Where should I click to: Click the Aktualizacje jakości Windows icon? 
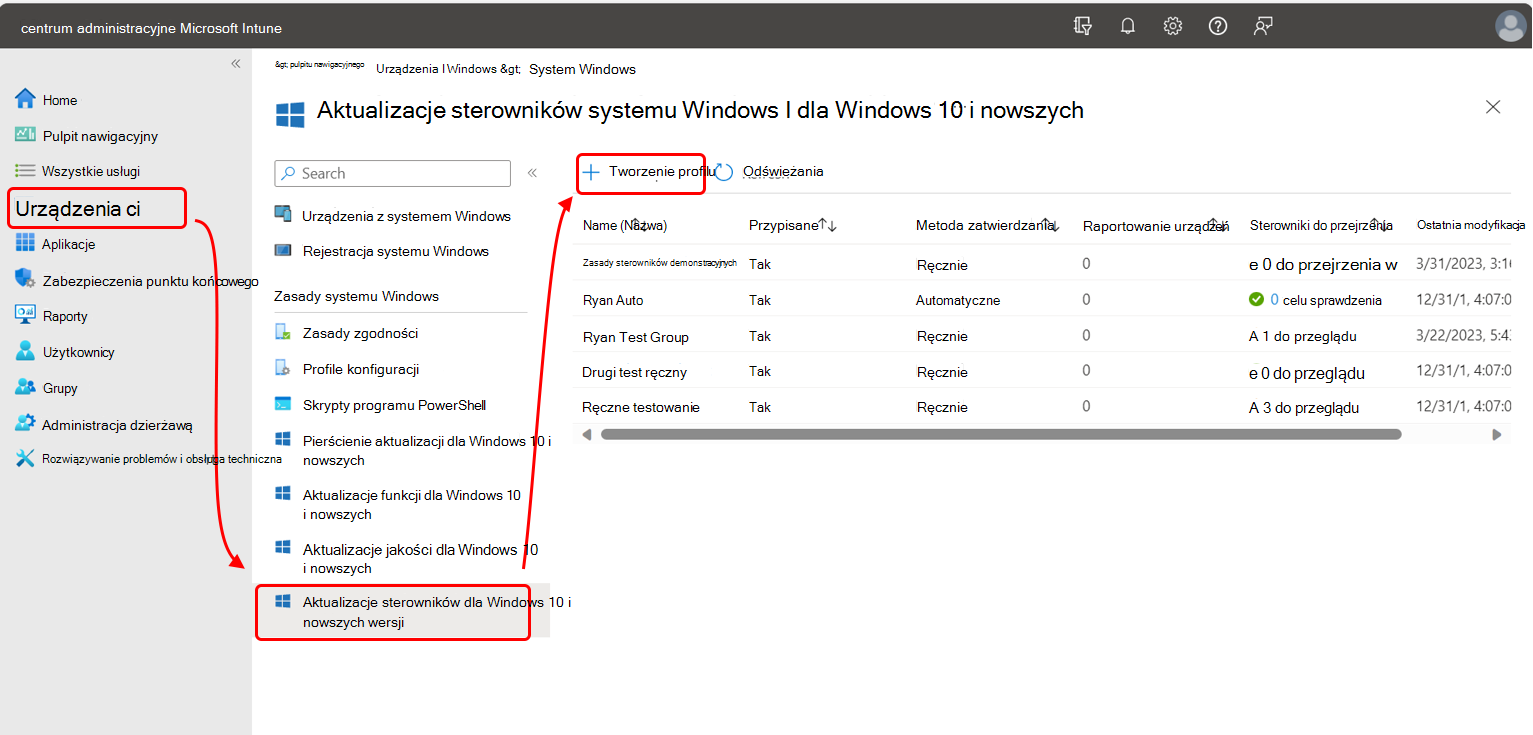283,548
